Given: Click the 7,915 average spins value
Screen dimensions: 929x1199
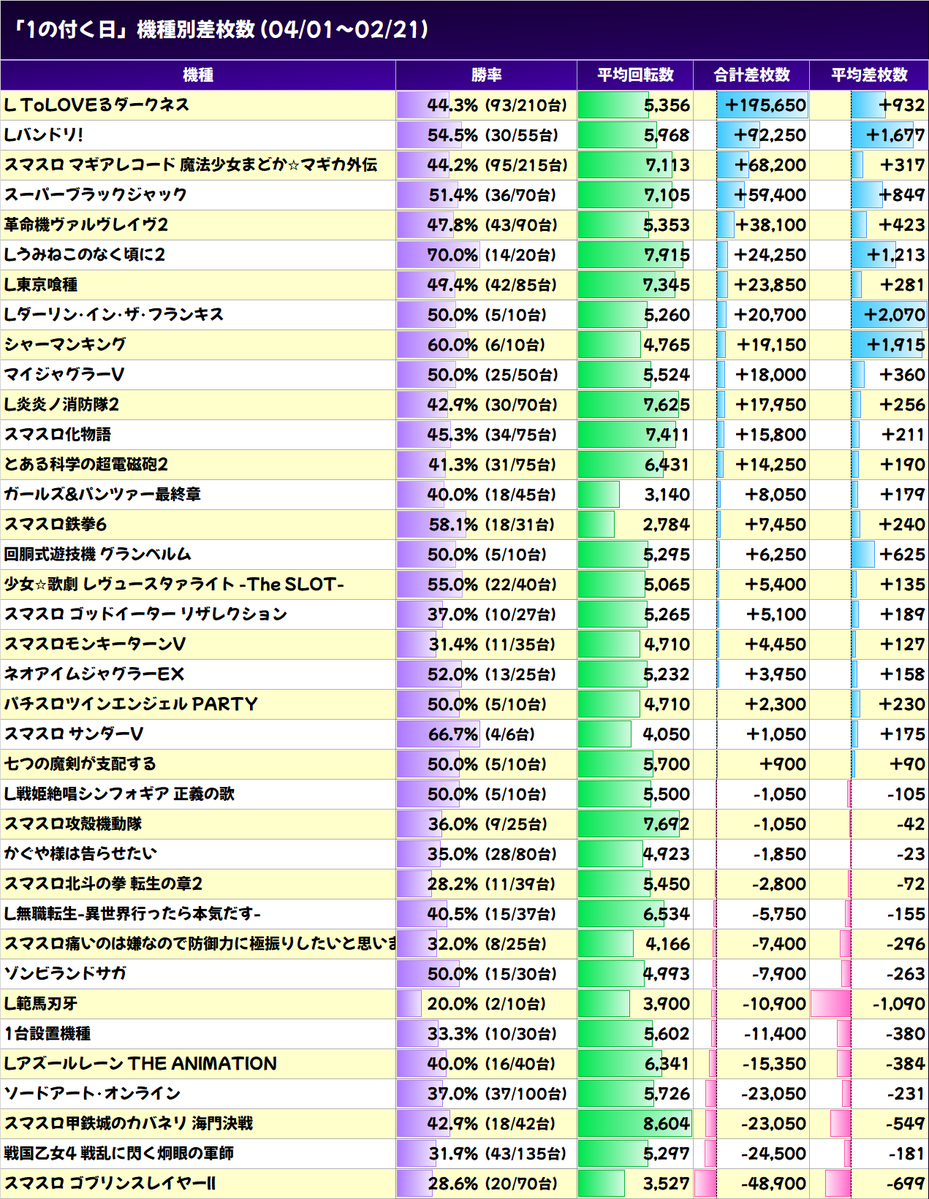Looking at the screenshot, I should pyautogui.click(x=666, y=255).
